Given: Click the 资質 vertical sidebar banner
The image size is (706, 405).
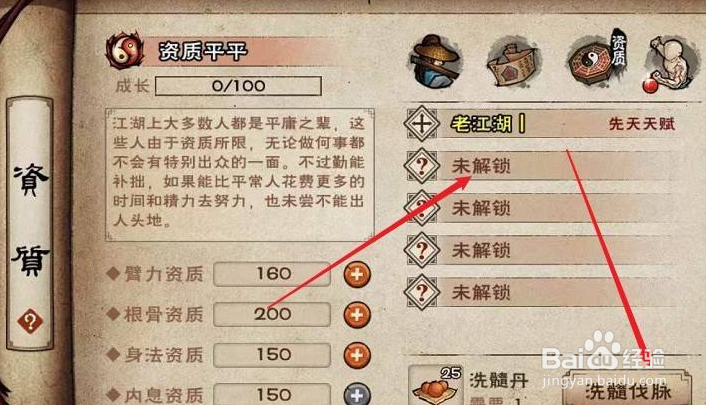Looking at the screenshot, I should 30,223.
